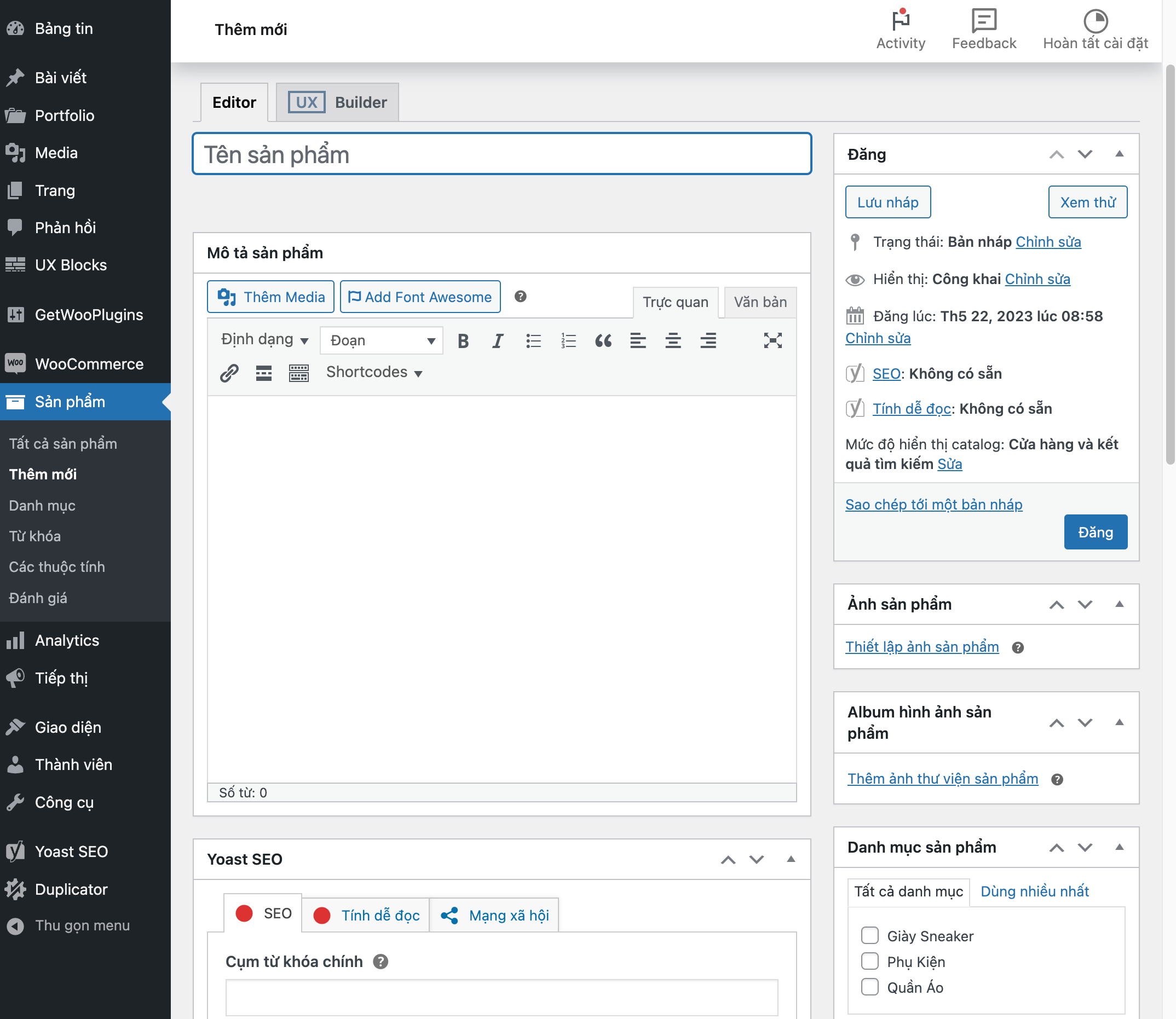Insert a bulleted list
Image resolution: width=1176 pixels, height=1019 pixels.
[533, 340]
